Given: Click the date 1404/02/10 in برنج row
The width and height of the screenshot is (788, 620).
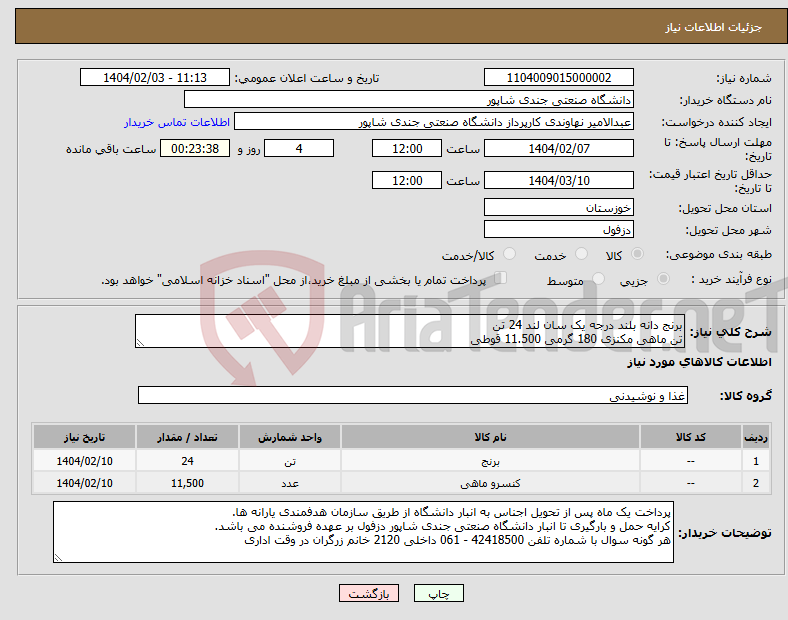Looking at the screenshot, I should tap(84, 461).
